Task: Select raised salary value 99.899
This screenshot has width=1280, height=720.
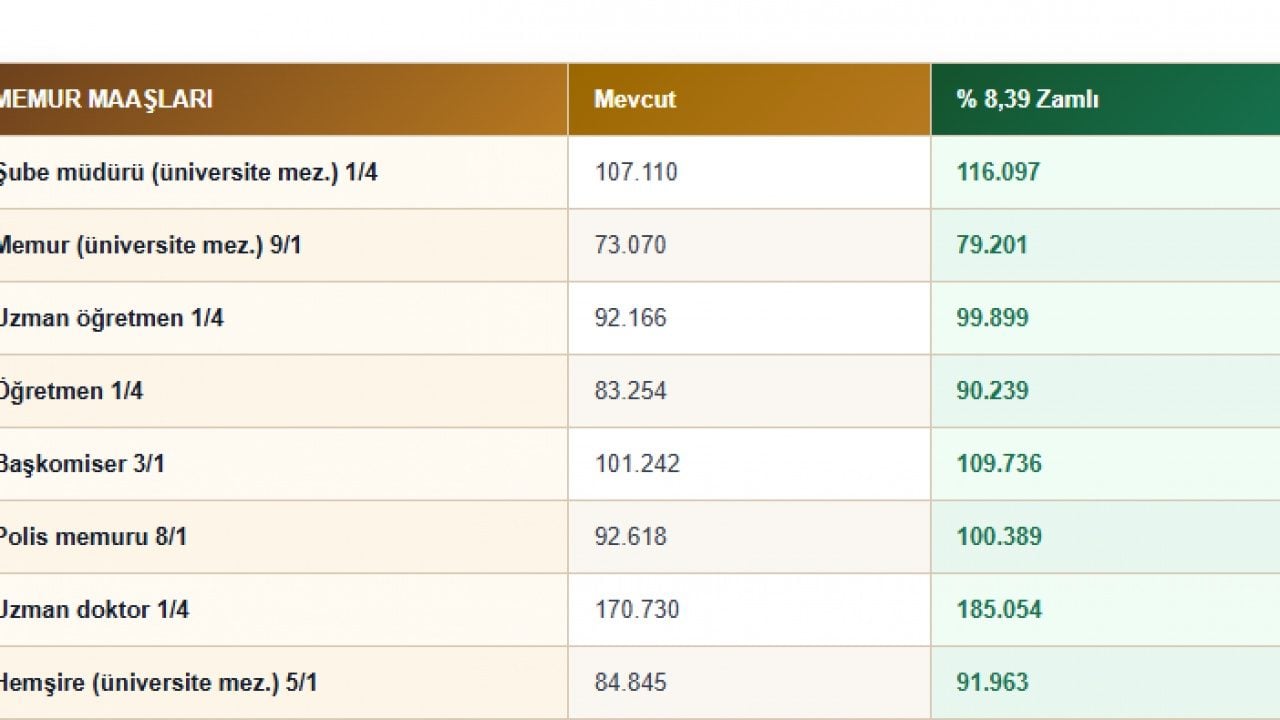Action: coord(992,318)
